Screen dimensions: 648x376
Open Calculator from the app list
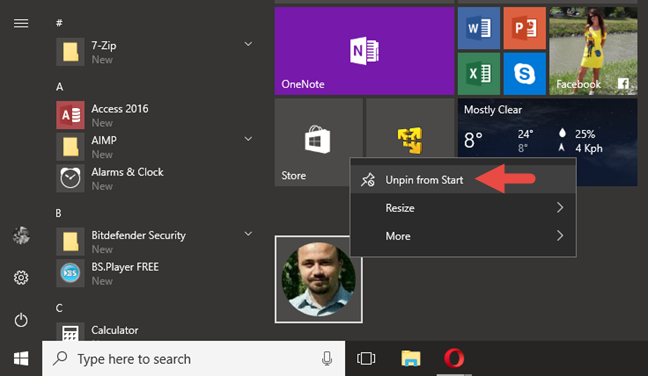coord(156,332)
